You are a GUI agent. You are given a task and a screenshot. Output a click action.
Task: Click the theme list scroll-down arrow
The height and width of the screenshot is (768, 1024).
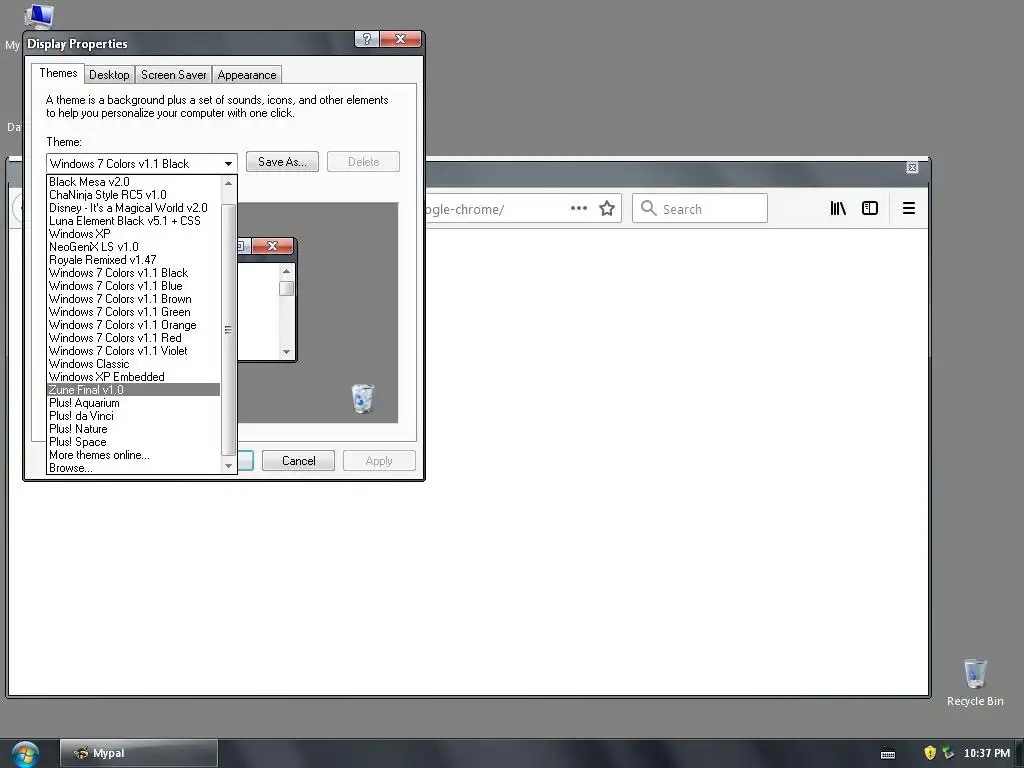(229, 466)
